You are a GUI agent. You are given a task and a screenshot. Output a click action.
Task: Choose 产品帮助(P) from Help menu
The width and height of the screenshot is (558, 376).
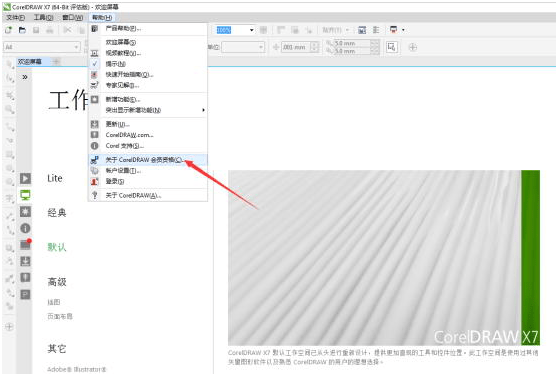[x=123, y=28]
